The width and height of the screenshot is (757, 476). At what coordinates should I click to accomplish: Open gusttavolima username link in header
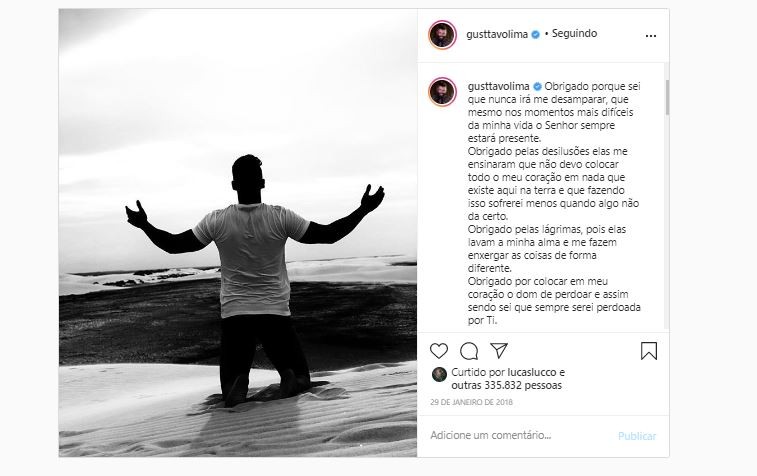tap(497, 34)
